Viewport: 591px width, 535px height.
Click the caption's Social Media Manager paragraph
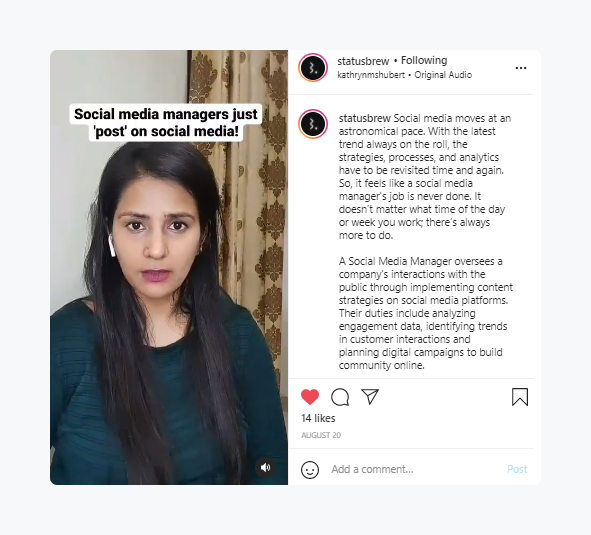tap(426, 313)
